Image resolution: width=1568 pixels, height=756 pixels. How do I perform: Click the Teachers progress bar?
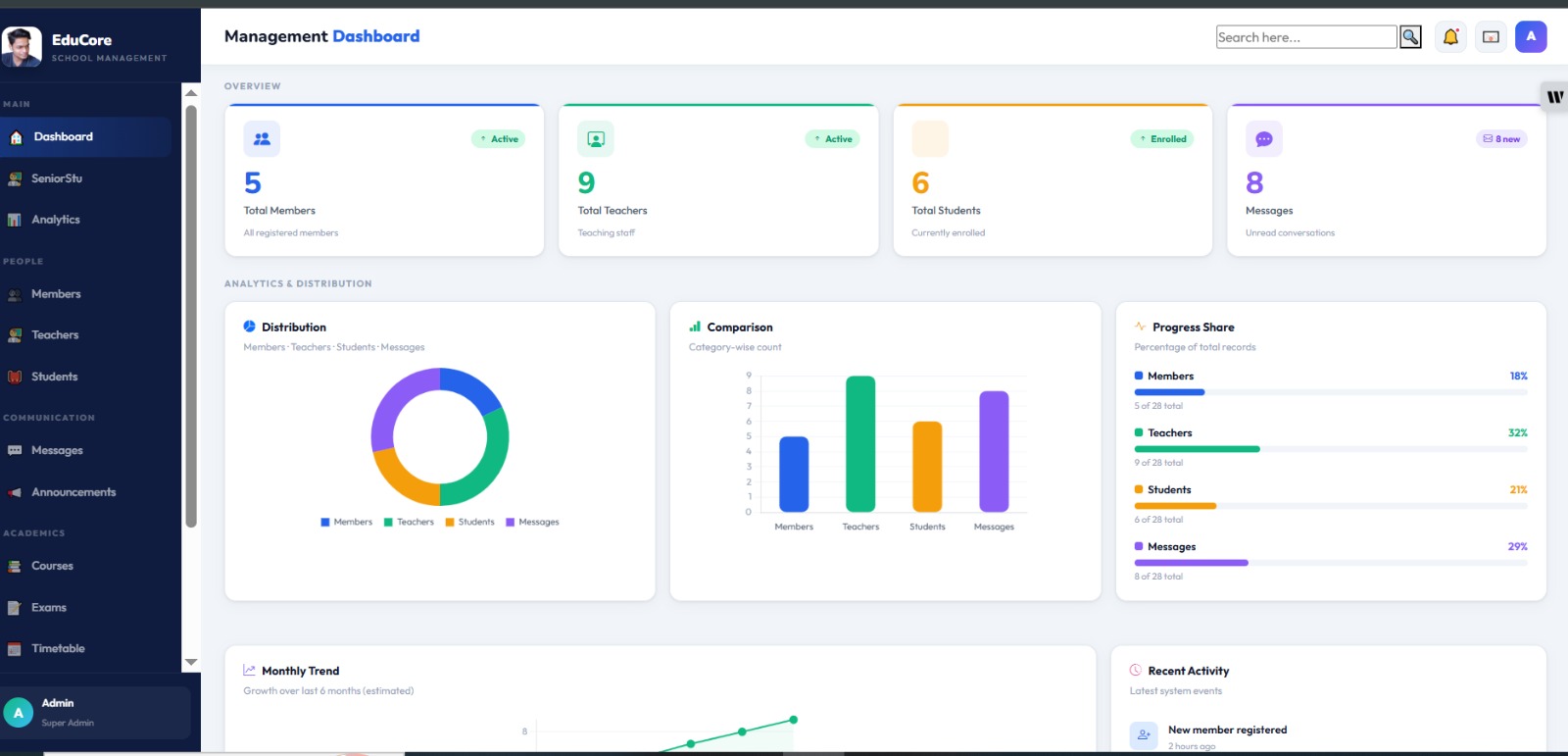[x=1331, y=449]
